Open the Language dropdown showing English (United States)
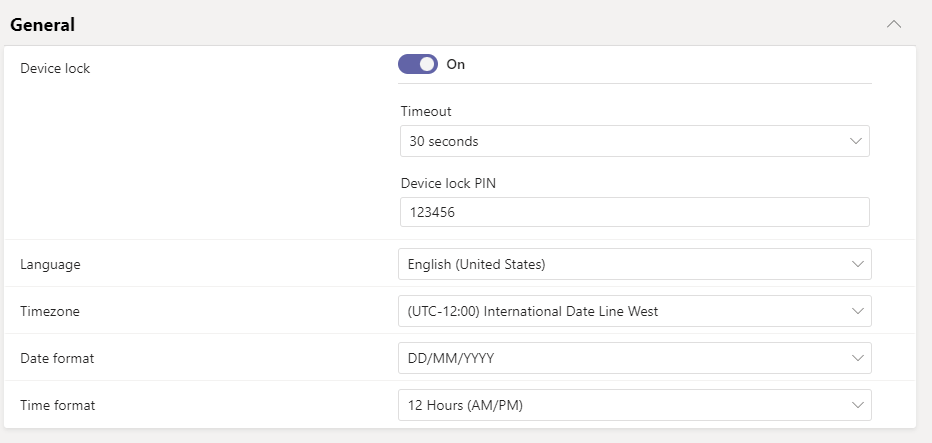 click(635, 264)
